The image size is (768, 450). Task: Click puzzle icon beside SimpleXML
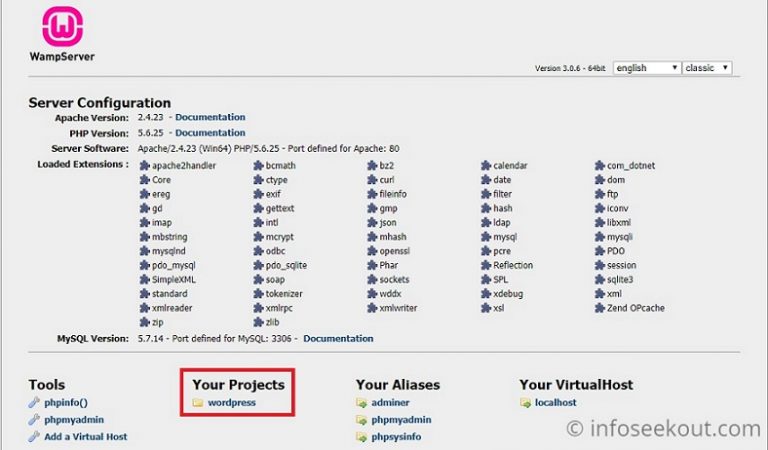point(144,280)
